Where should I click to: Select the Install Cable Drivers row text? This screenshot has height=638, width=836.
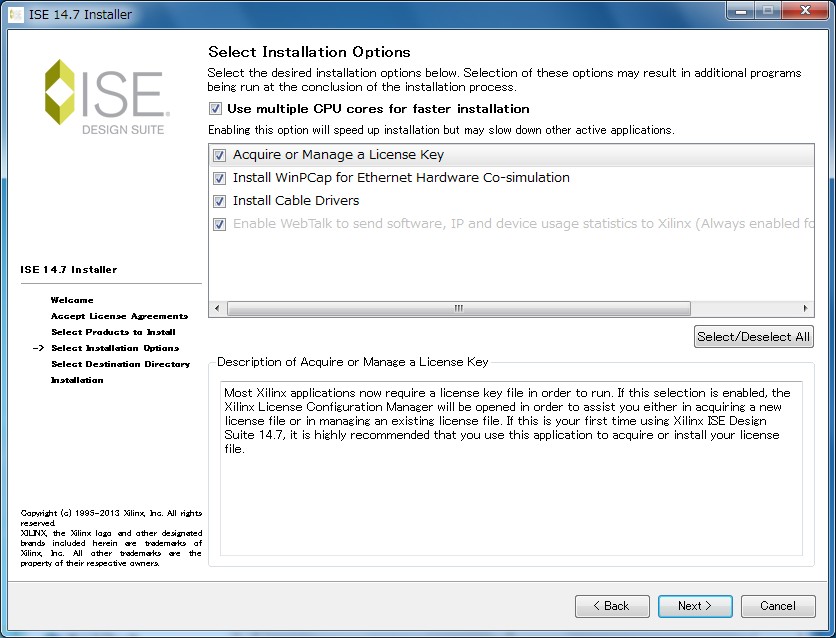point(296,200)
